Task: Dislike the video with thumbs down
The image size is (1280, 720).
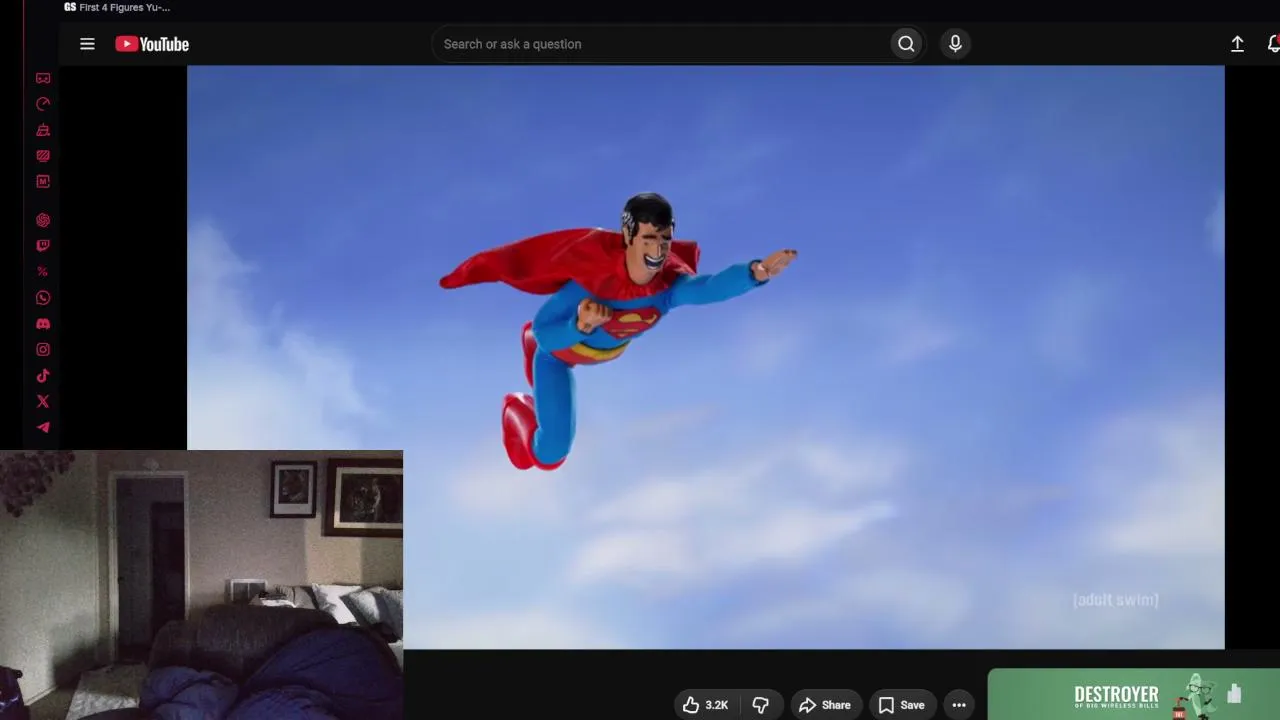Action: [x=760, y=705]
